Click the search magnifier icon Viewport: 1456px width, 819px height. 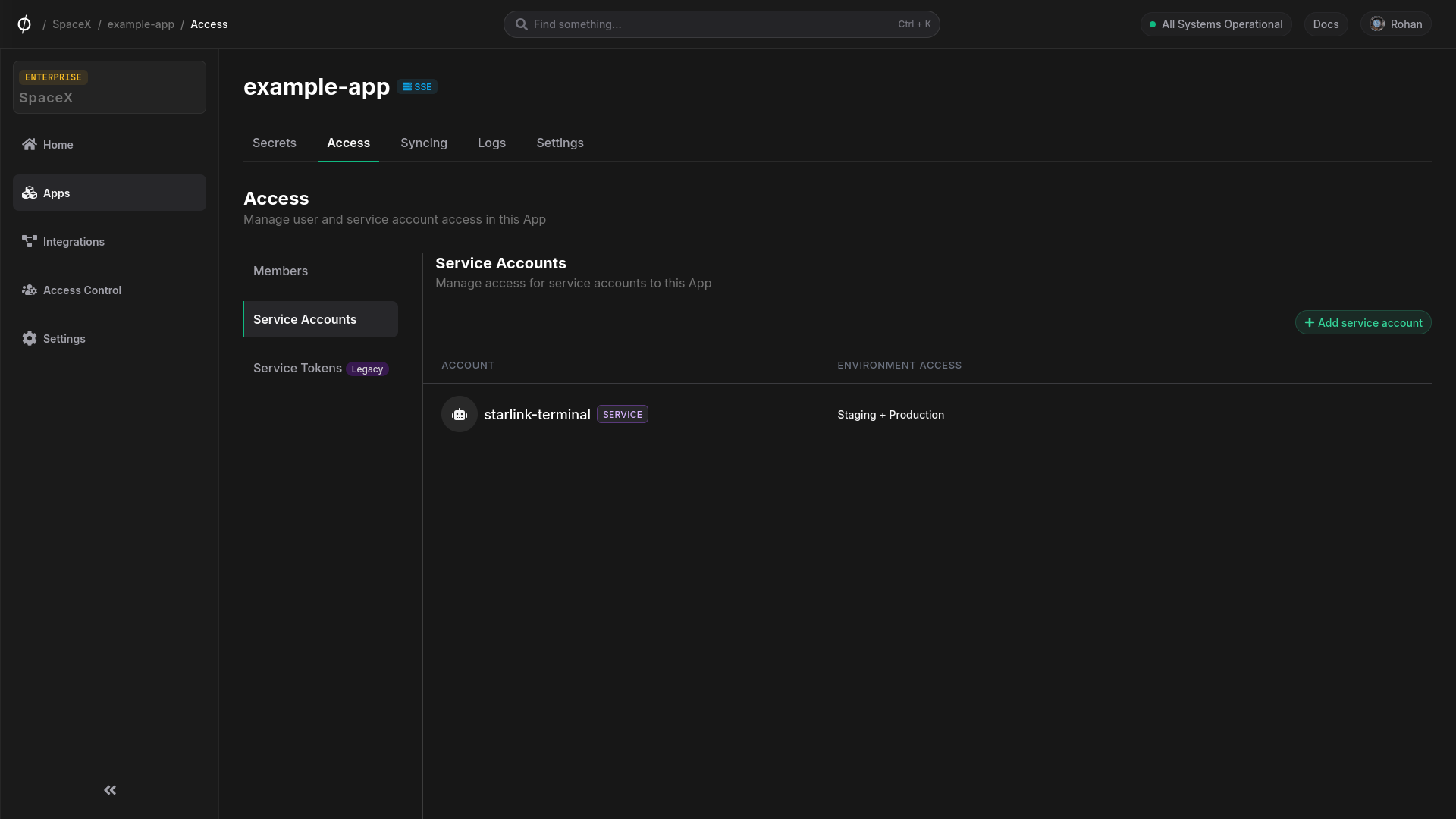click(x=522, y=24)
